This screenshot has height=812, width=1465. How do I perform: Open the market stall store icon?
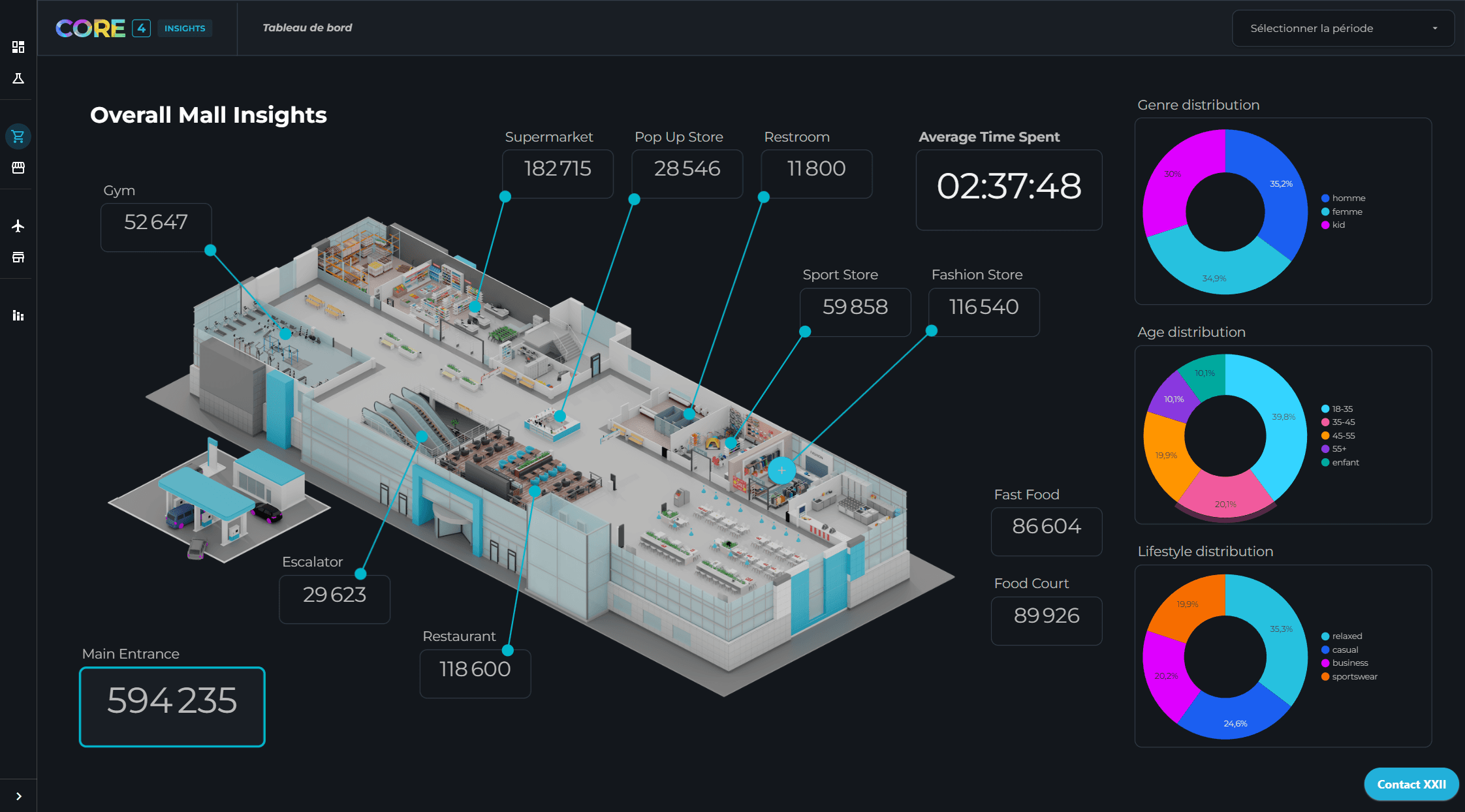18,257
